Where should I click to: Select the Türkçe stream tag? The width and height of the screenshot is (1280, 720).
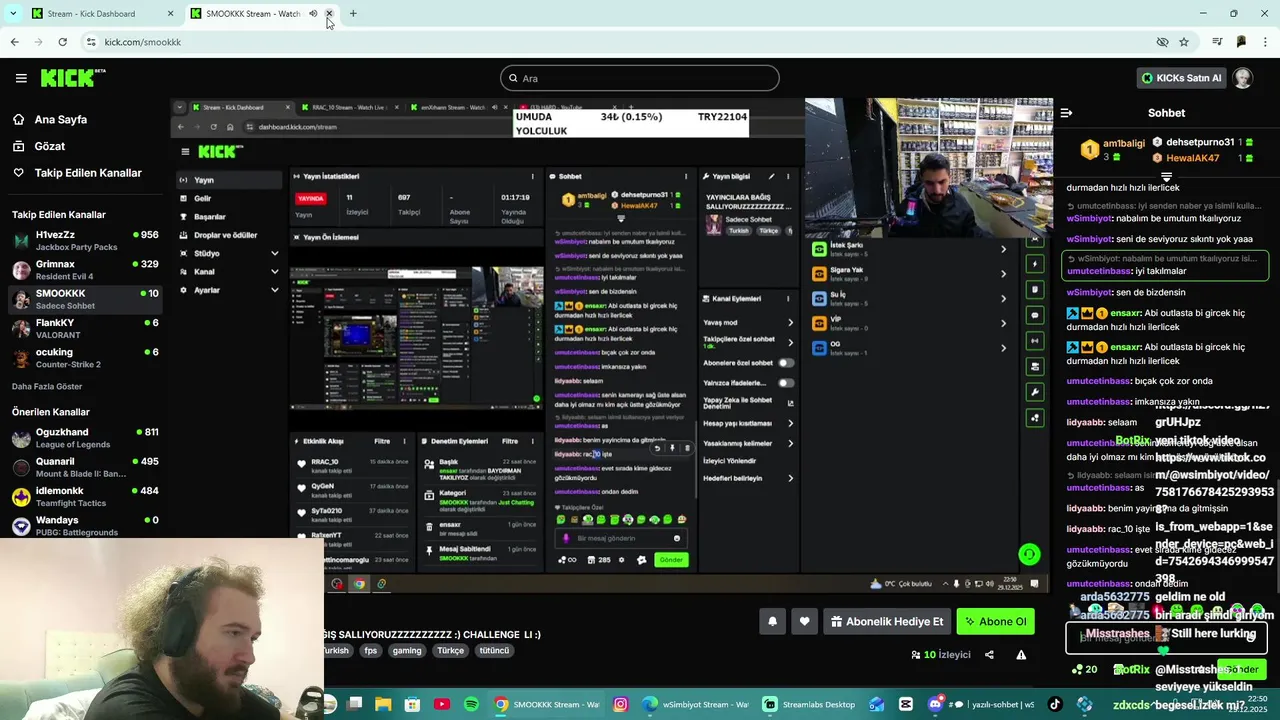point(450,650)
